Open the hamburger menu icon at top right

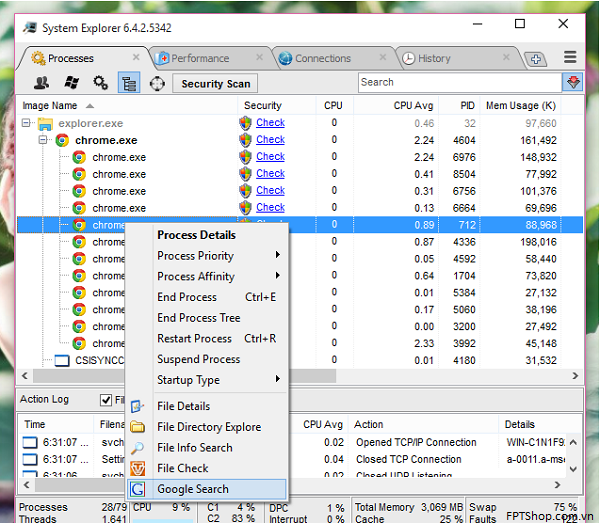570,58
